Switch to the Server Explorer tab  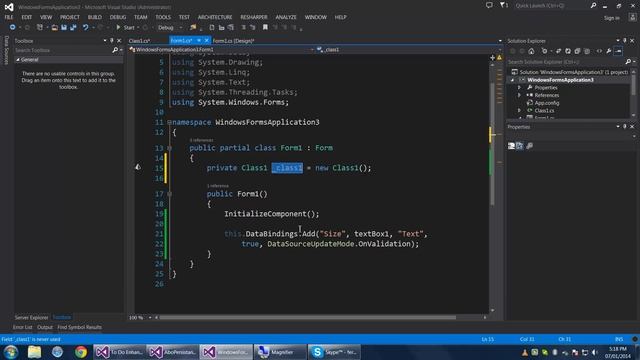tap(31, 318)
